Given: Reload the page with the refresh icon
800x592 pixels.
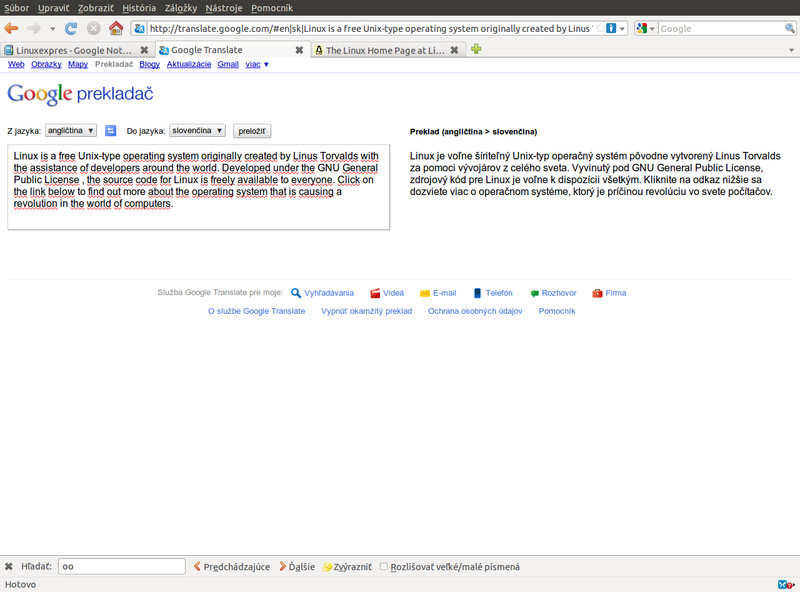Looking at the screenshot, I should 71,29.
